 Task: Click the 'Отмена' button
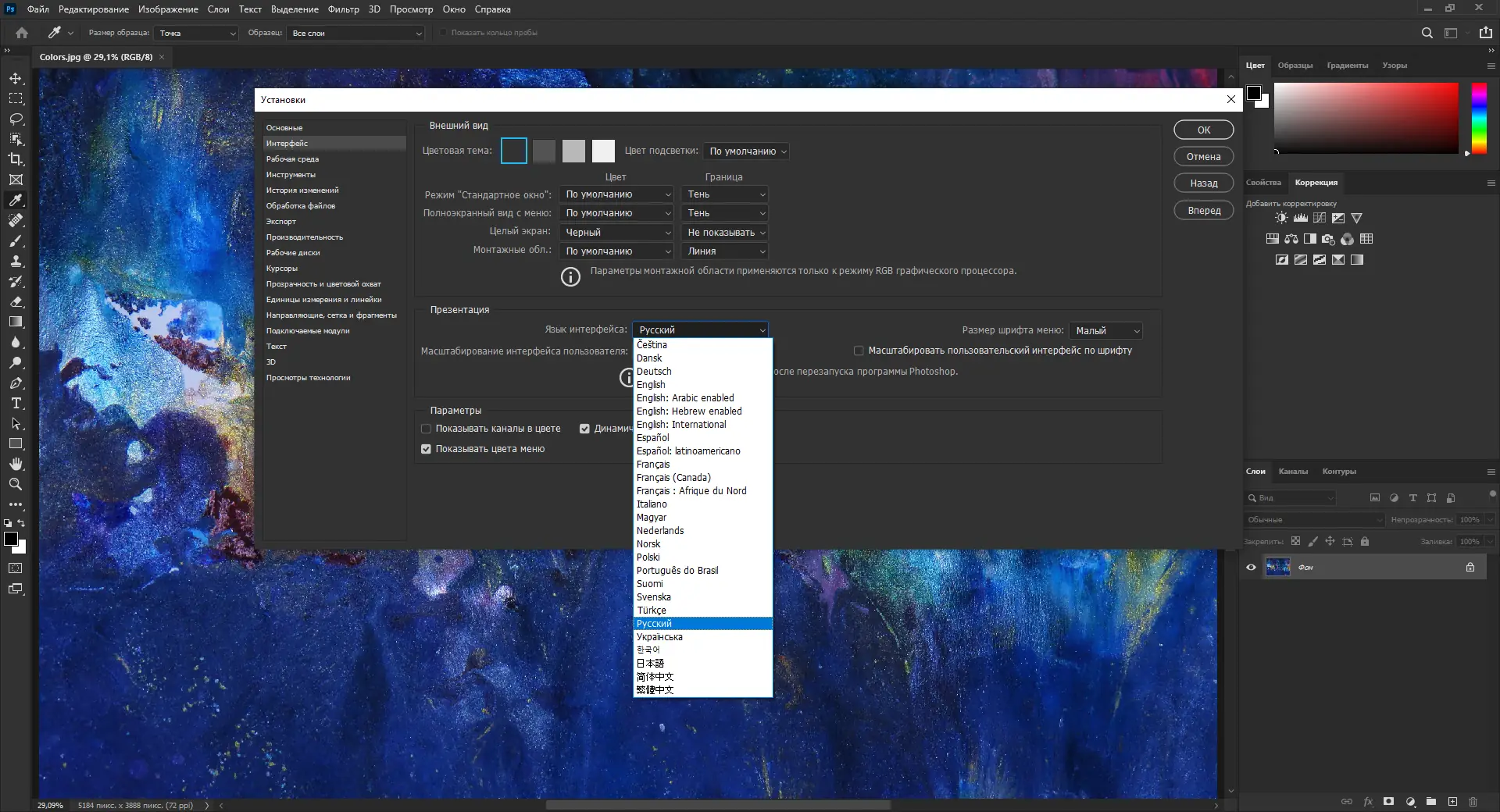pos(1204,157)
